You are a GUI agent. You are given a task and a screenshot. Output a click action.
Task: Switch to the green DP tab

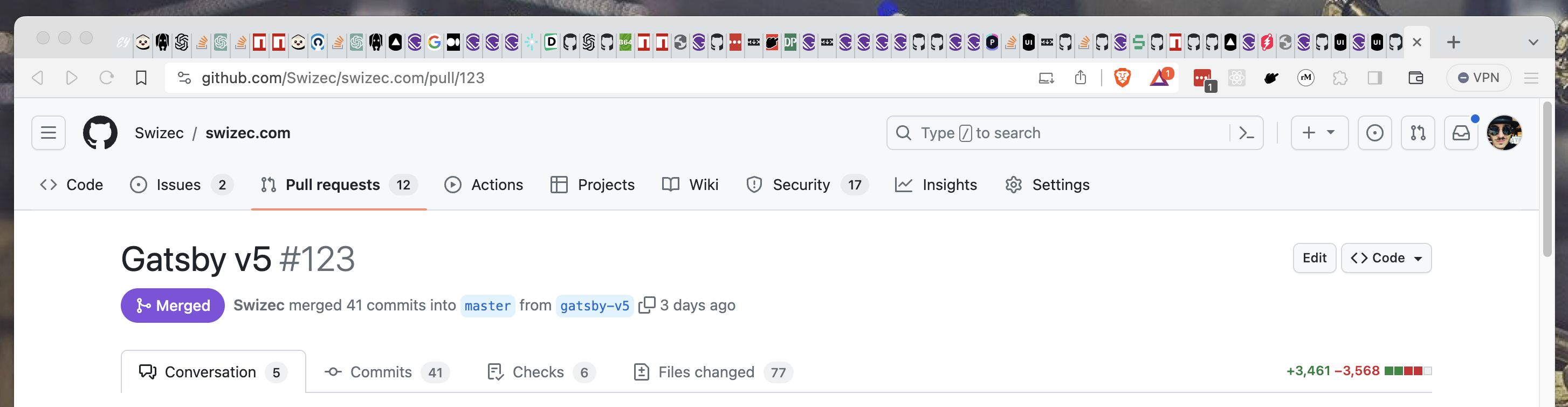(x=790, y=42)
